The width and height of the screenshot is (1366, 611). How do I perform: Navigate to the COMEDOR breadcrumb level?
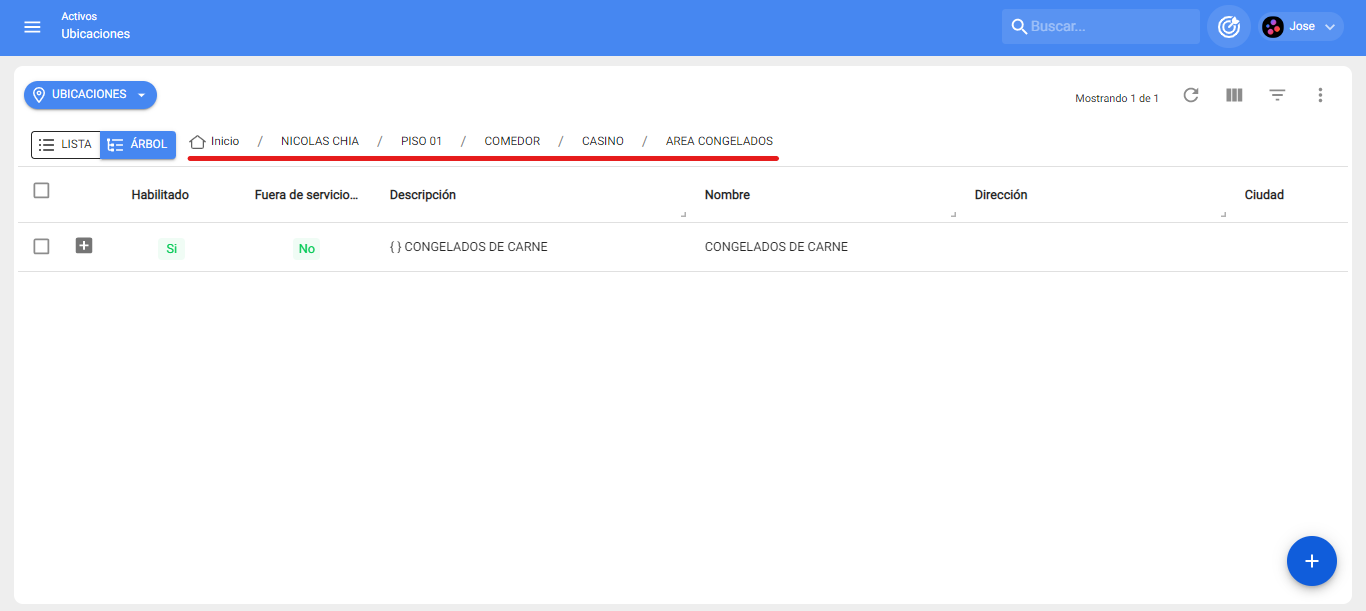512,142
